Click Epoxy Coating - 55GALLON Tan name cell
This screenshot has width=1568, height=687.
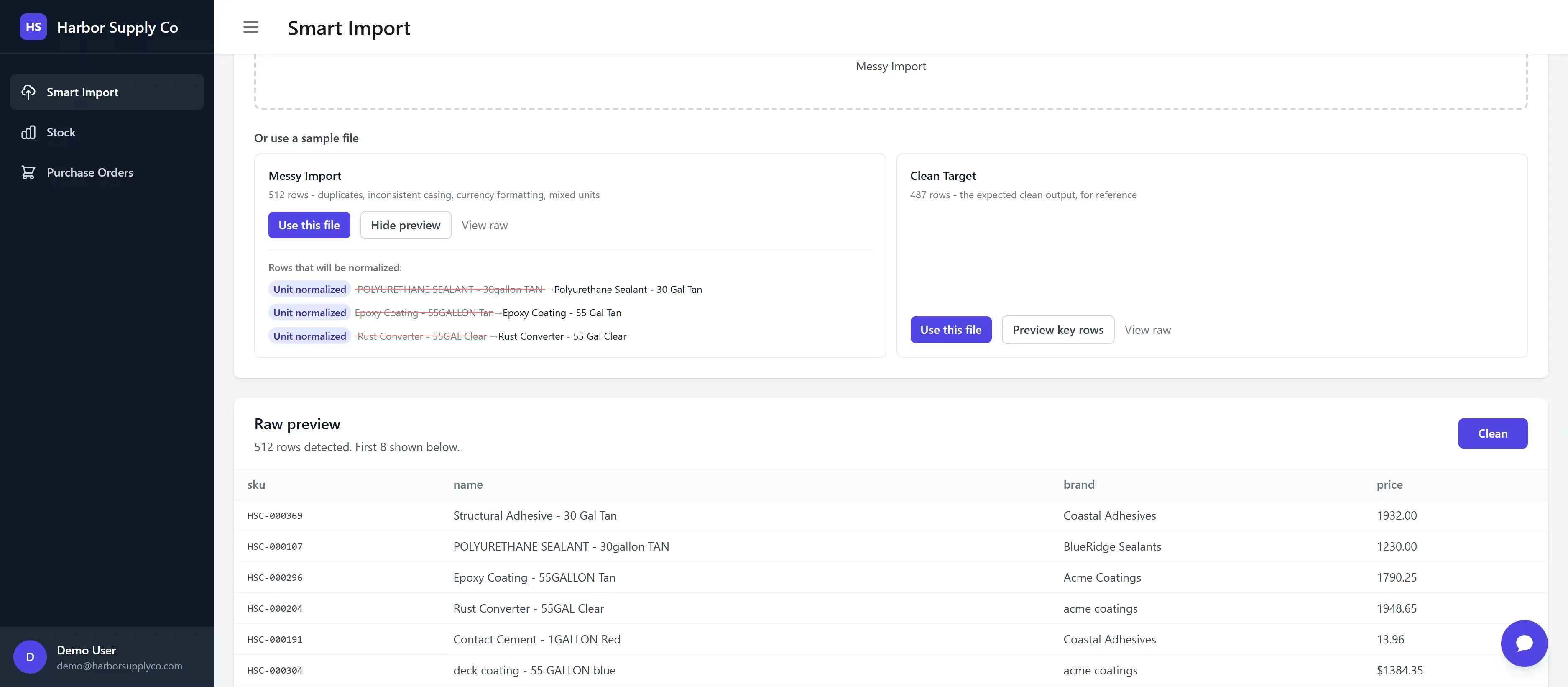coord(534,578)
